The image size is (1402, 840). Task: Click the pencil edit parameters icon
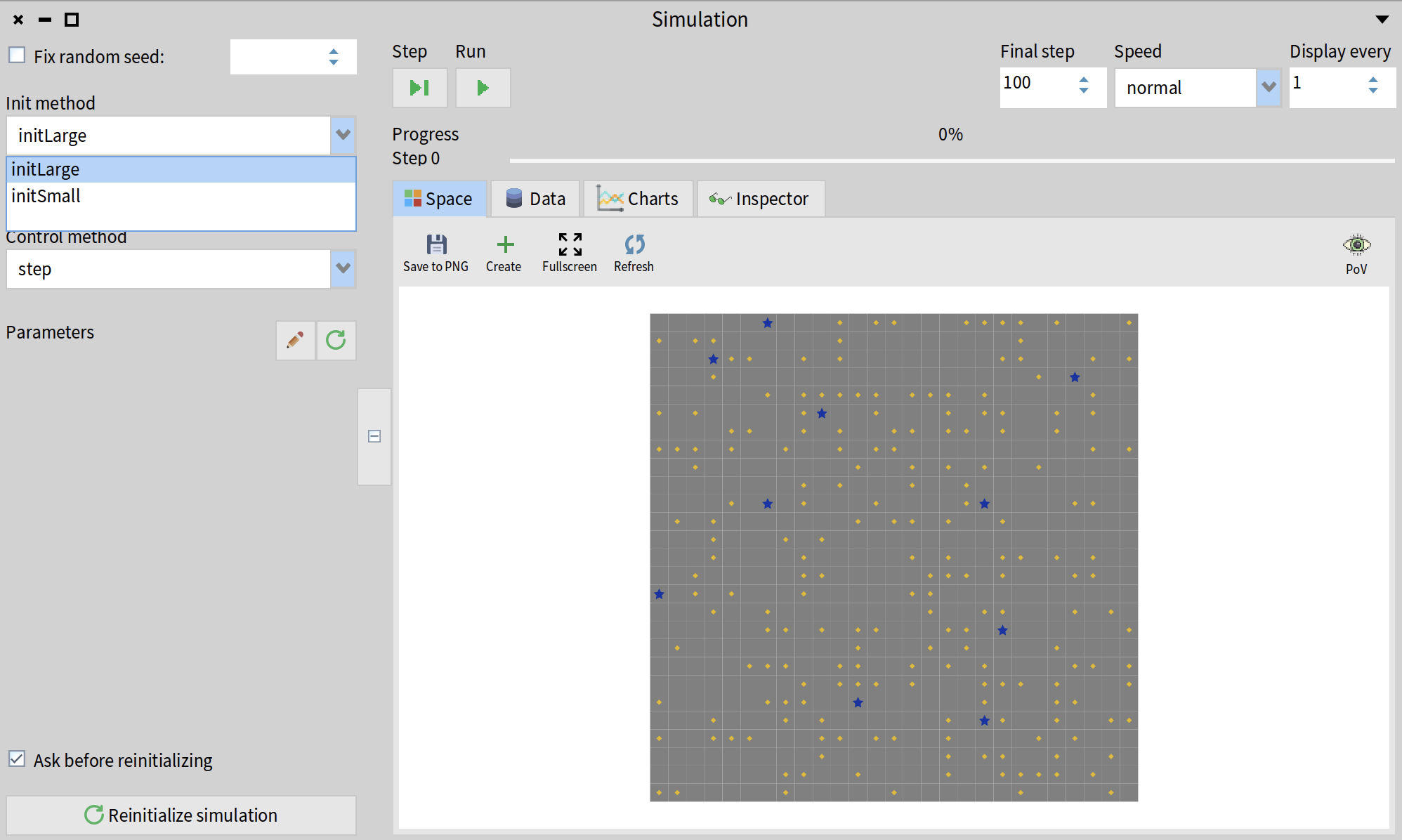coord(296,341)
